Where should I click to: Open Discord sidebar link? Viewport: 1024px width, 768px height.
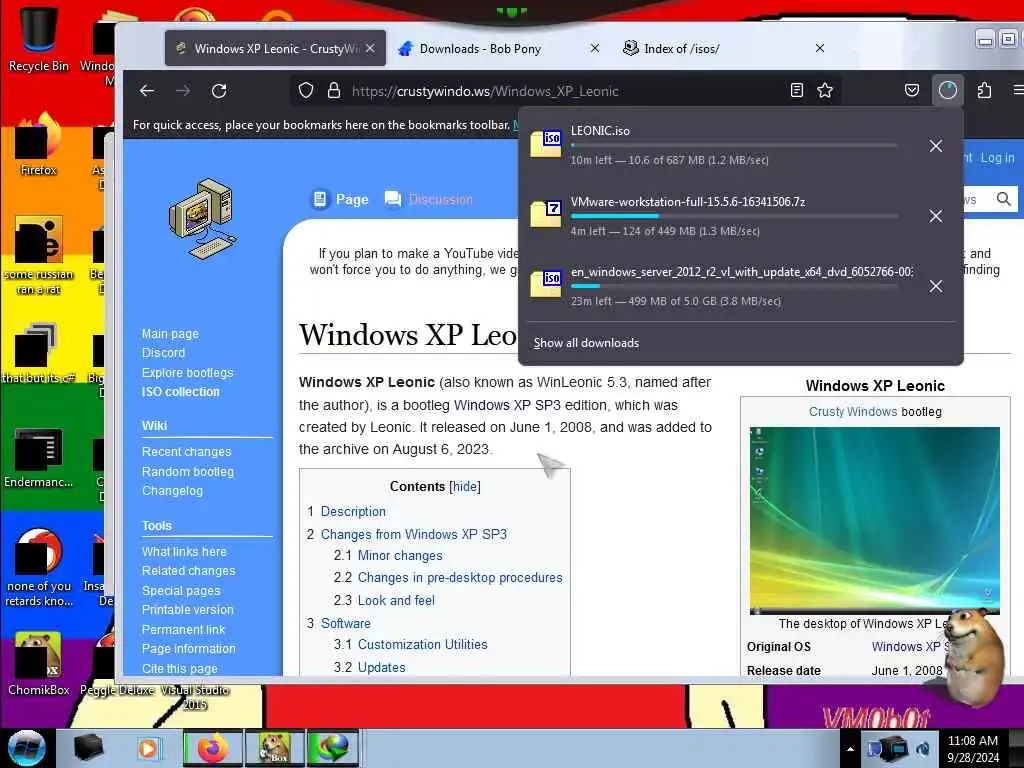163,353
